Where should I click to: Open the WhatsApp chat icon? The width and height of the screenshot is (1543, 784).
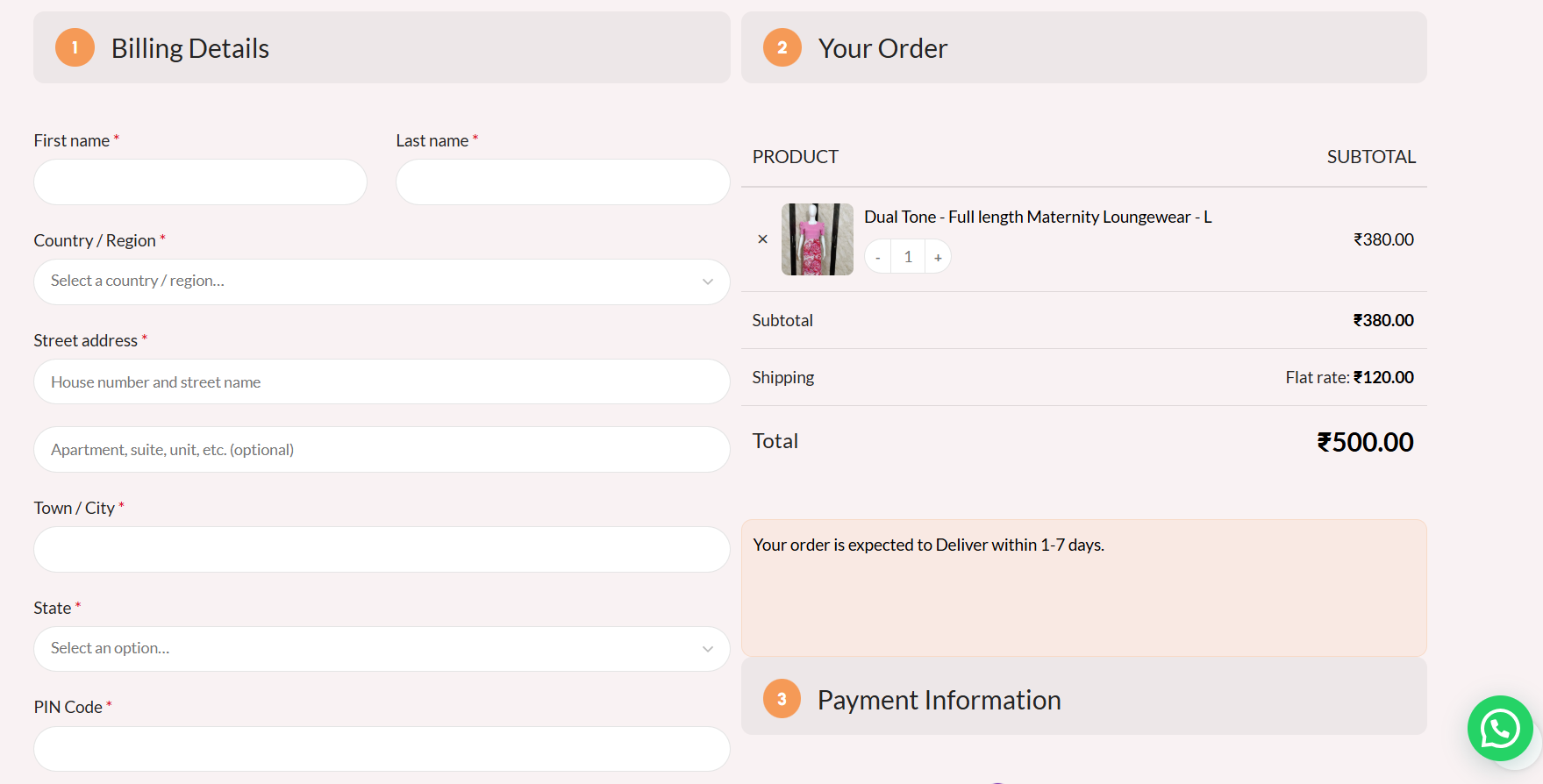click(x=1500, y=728)
